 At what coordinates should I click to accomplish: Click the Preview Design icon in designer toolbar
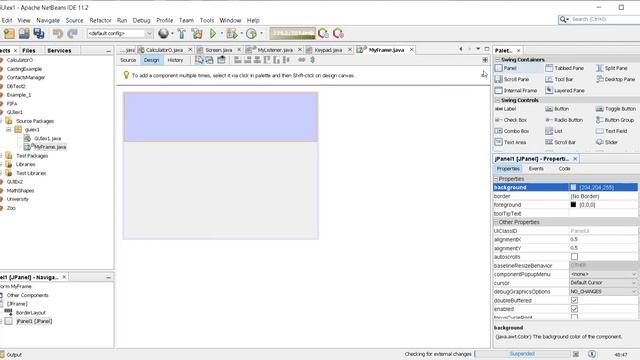221,60
